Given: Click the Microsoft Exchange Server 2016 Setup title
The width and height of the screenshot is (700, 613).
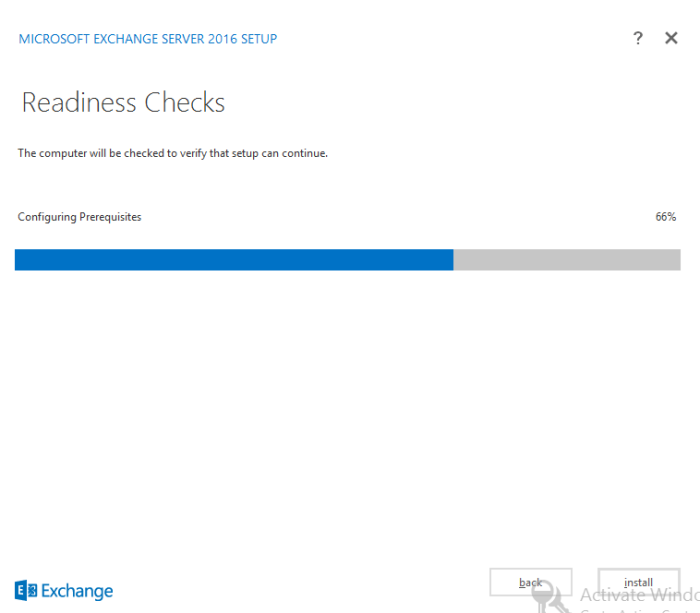Looking at the screenshot, I should pyautogui.click(x=148, y=39).
